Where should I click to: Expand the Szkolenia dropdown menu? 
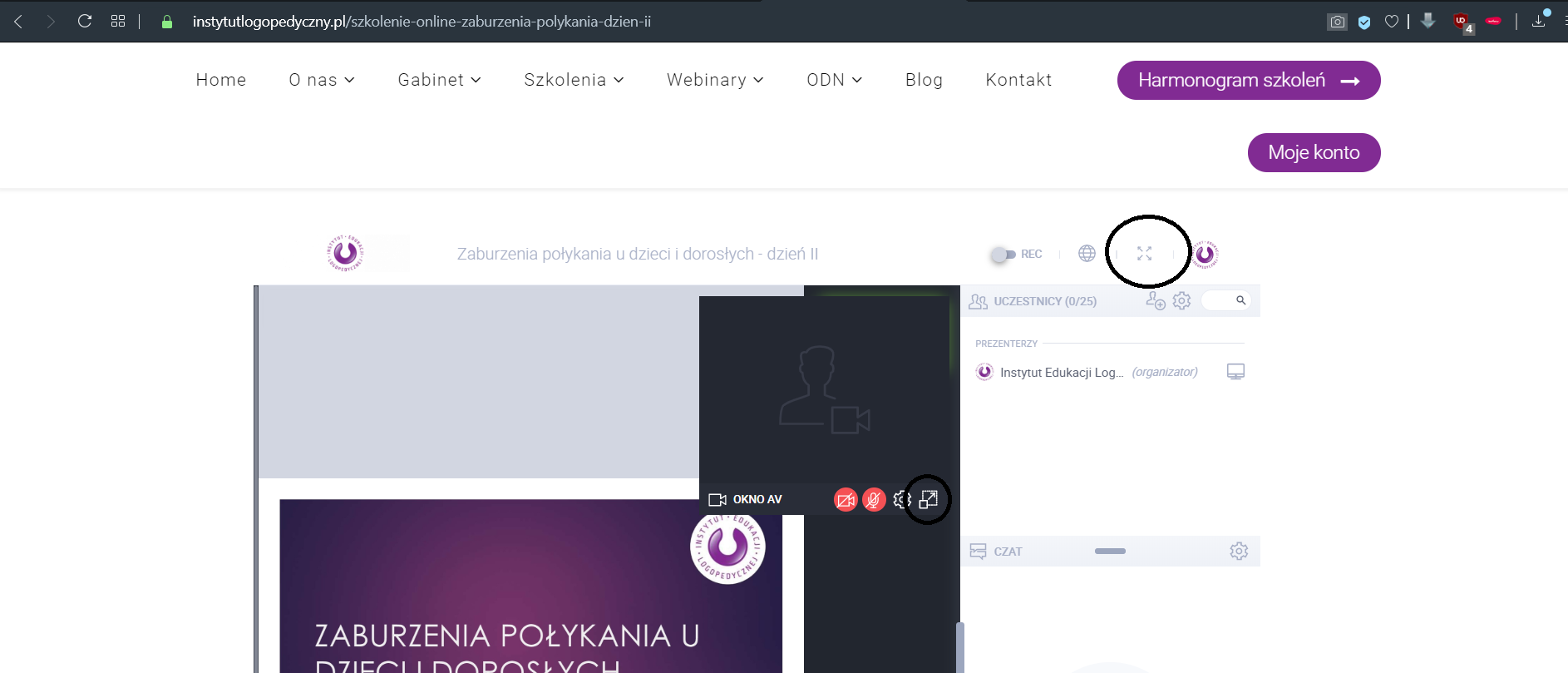[574, 80]
